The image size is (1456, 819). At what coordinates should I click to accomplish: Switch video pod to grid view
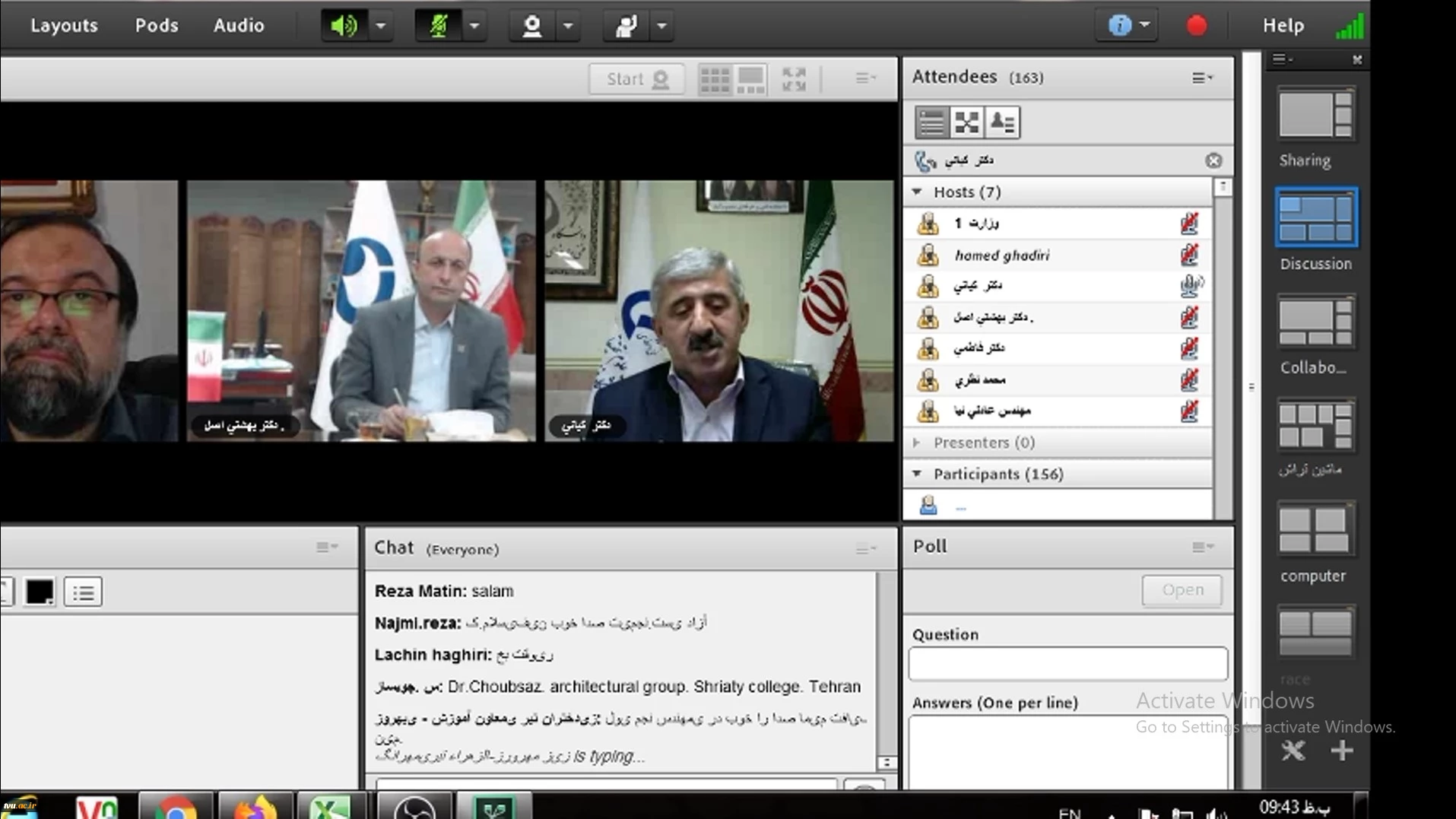(x=714, y=79)
